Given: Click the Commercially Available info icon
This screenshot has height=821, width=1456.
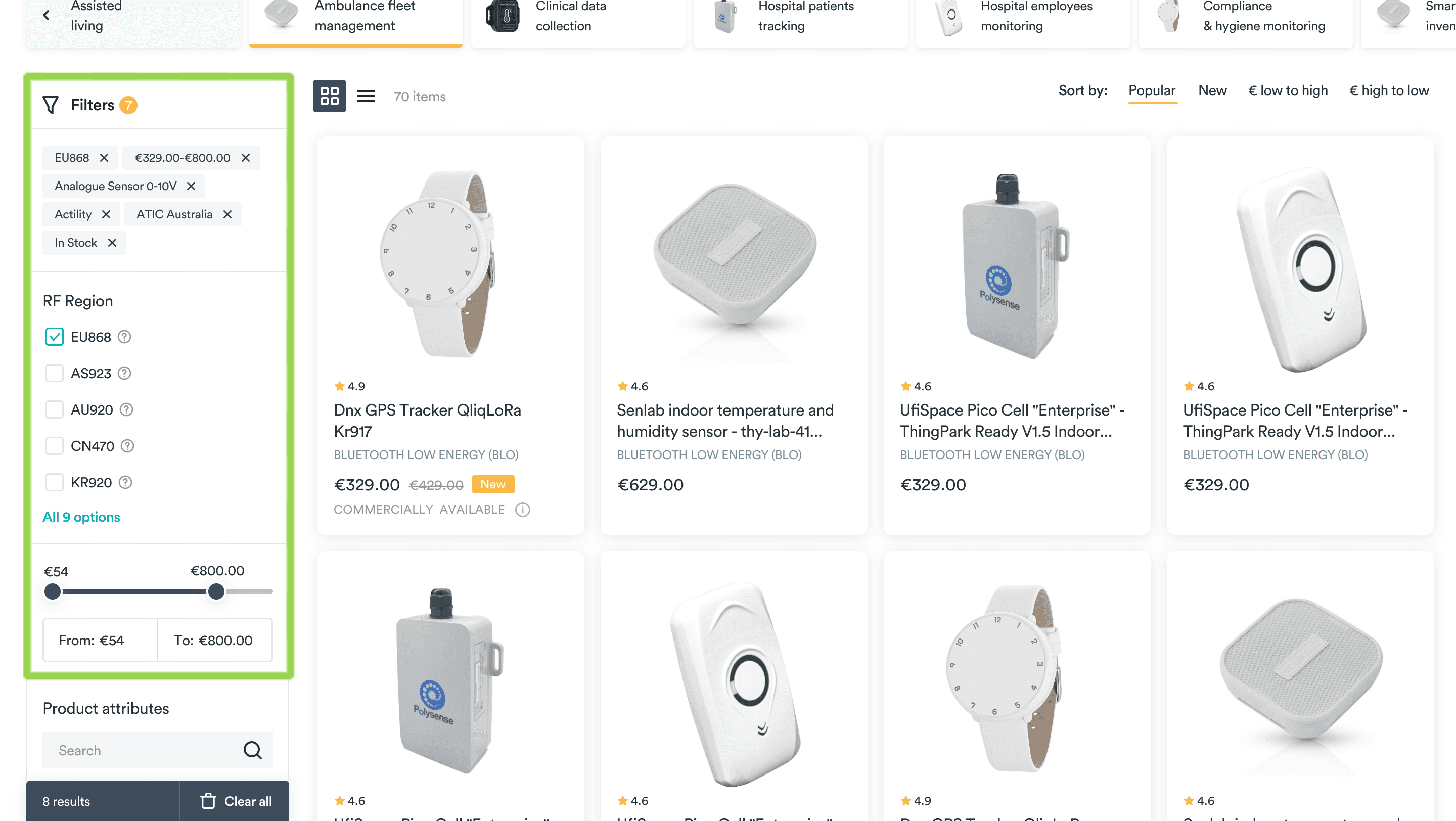Looking at the screenshot, I should (x=522, y=510).
